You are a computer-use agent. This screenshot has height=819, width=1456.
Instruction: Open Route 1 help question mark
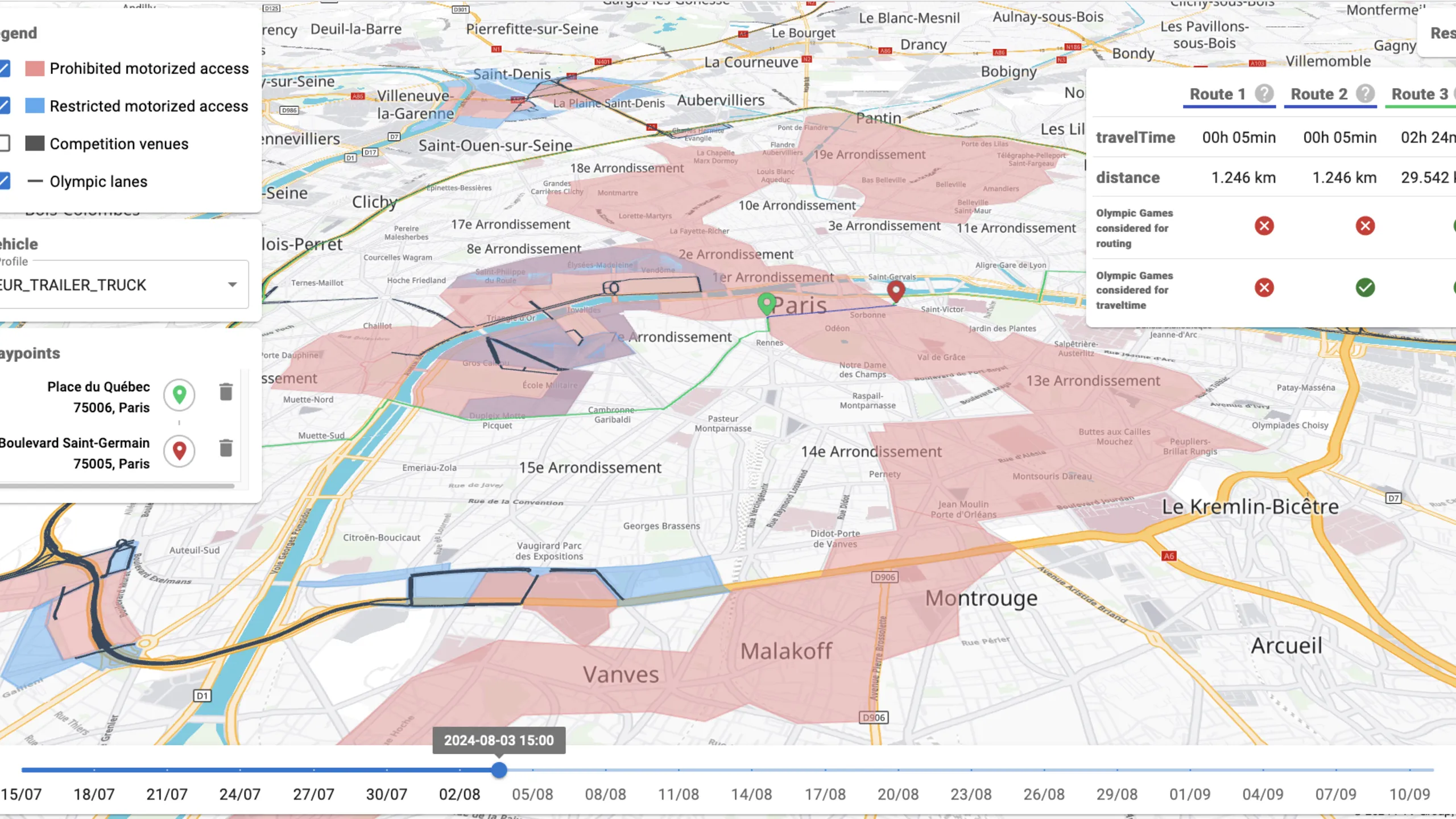[x=1264, y=94]
